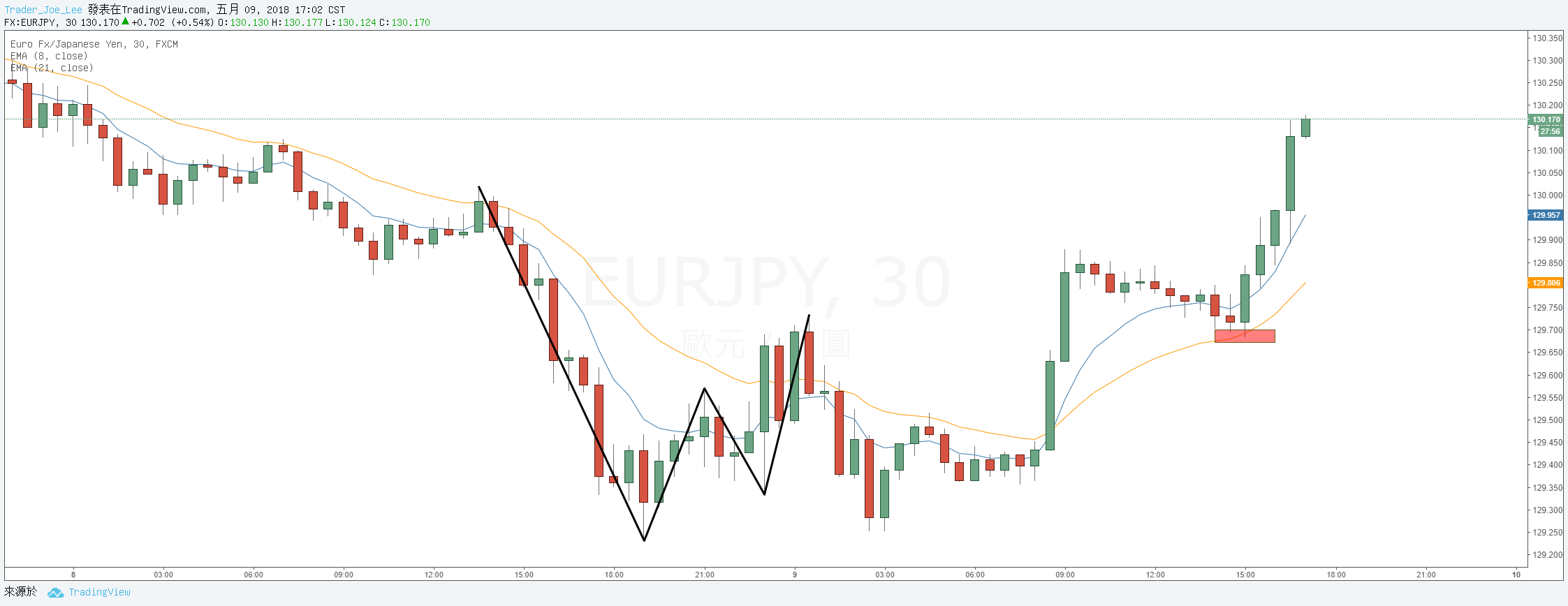Click the 15:00 label near the axis end
Screen dimensions: 1568x606
tap(1245, 575)
